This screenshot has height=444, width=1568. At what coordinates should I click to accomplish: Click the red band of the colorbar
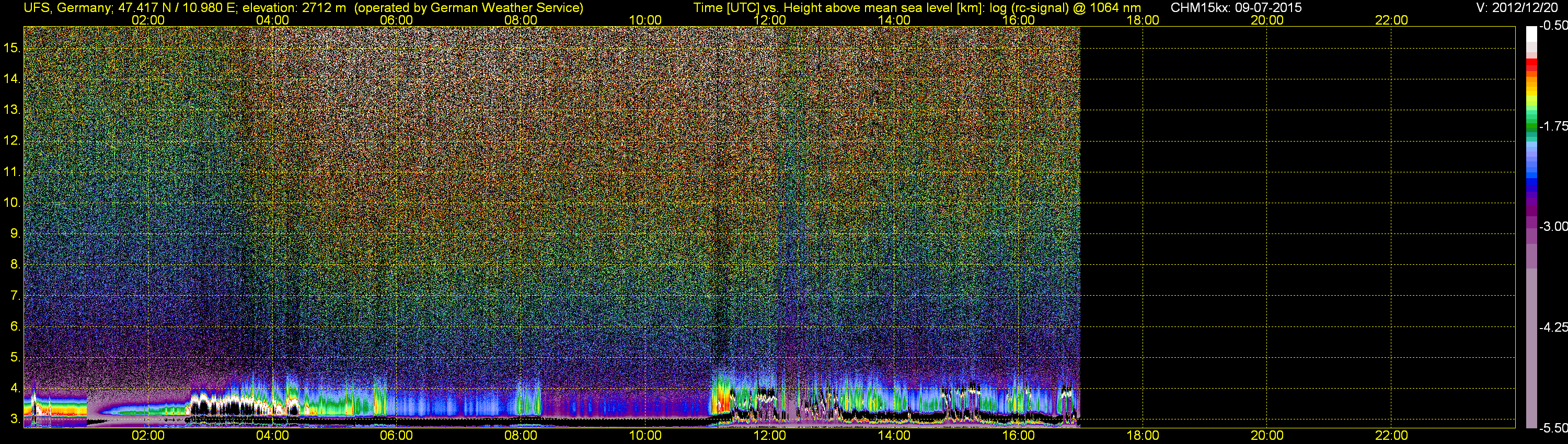point(1531,66)
